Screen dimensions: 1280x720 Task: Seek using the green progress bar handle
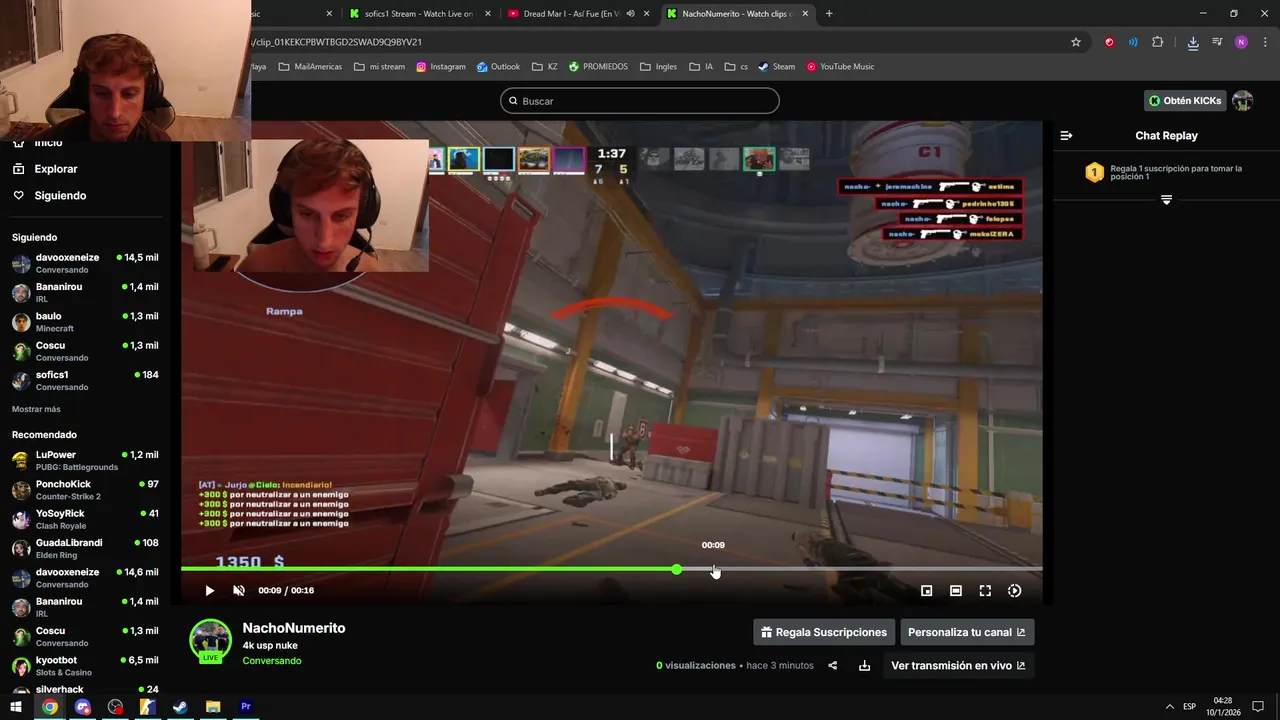coord(677,569)
